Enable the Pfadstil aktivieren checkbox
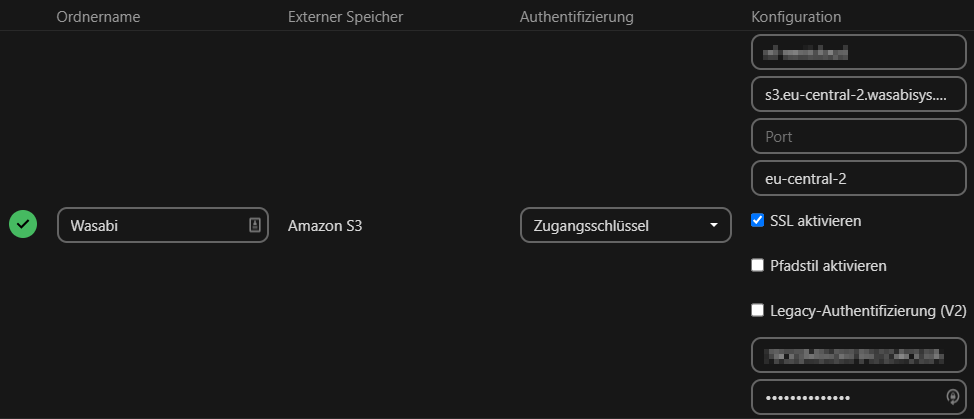Viewport: 974px width, 419px height. coord(758,265)
